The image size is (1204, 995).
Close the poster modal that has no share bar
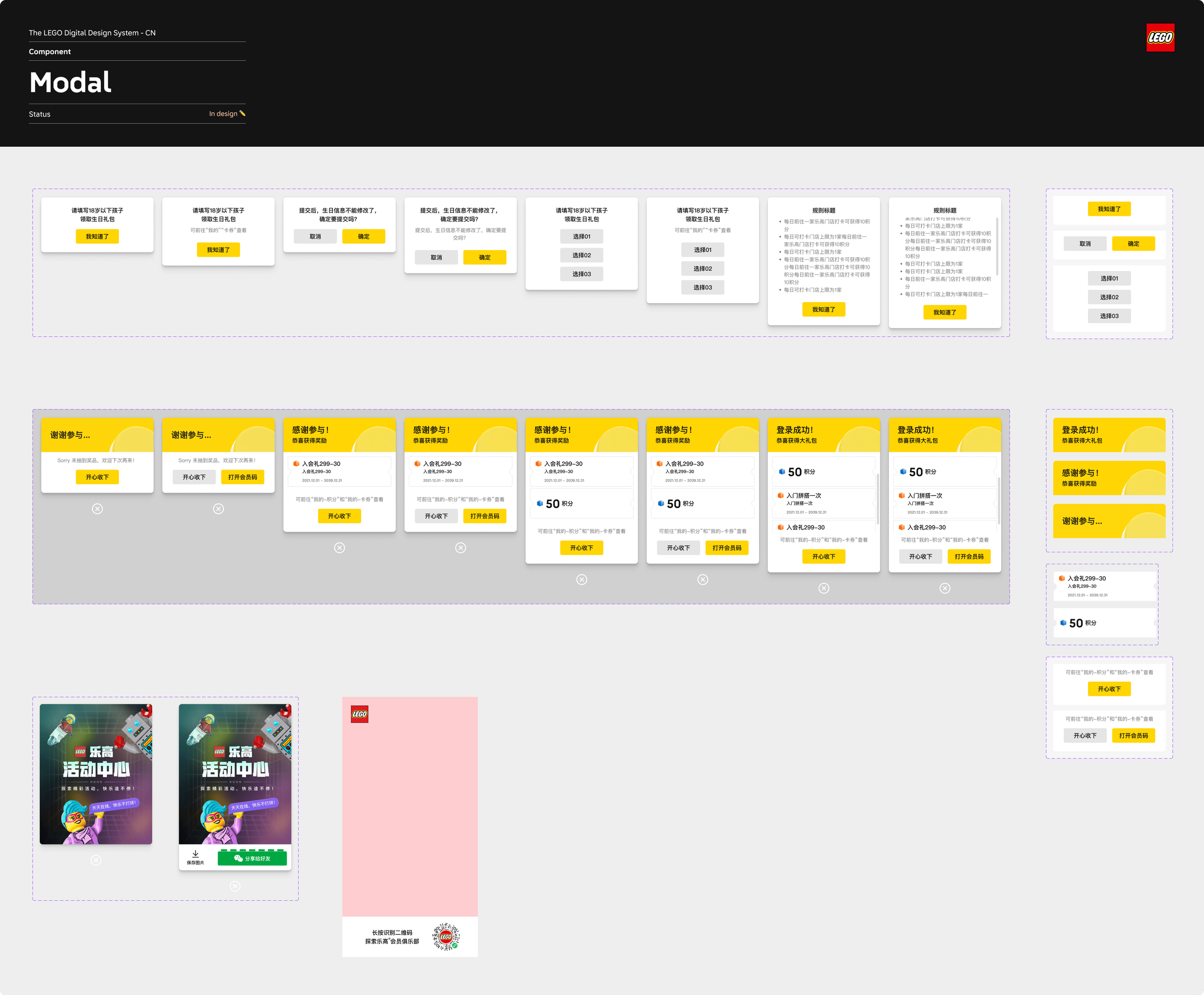point(96,860)
